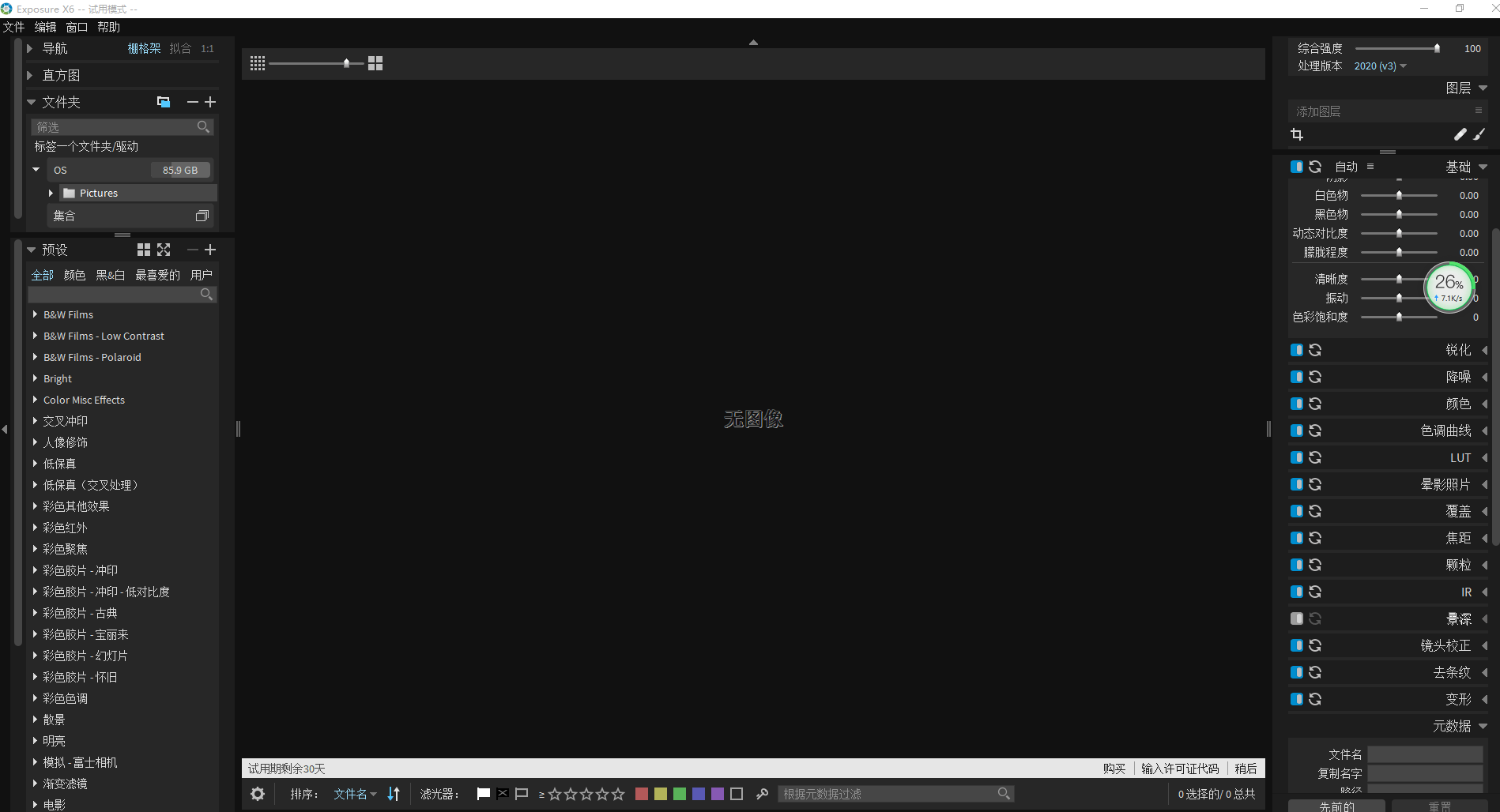Add new folder with plus icon
Image resolution: width=1500 pixels, height=812 pixels.
210,102
